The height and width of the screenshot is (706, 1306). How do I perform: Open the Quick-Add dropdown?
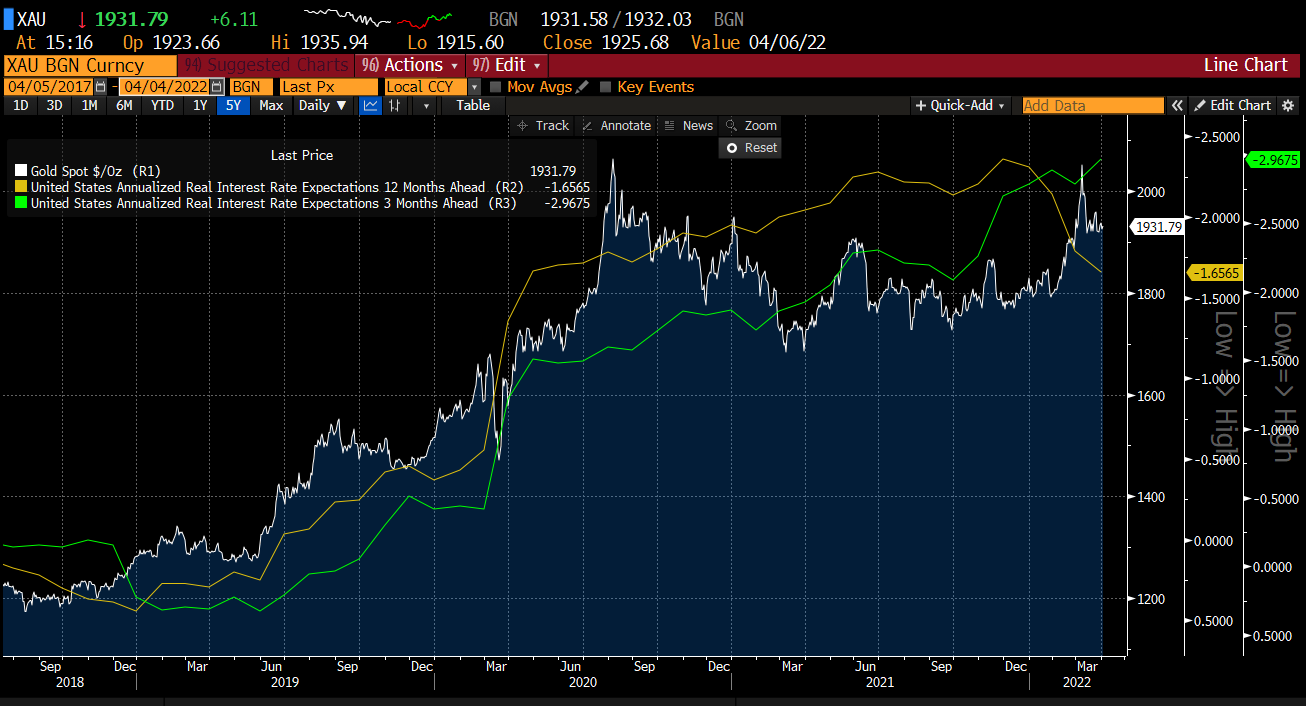click(960, 105)
